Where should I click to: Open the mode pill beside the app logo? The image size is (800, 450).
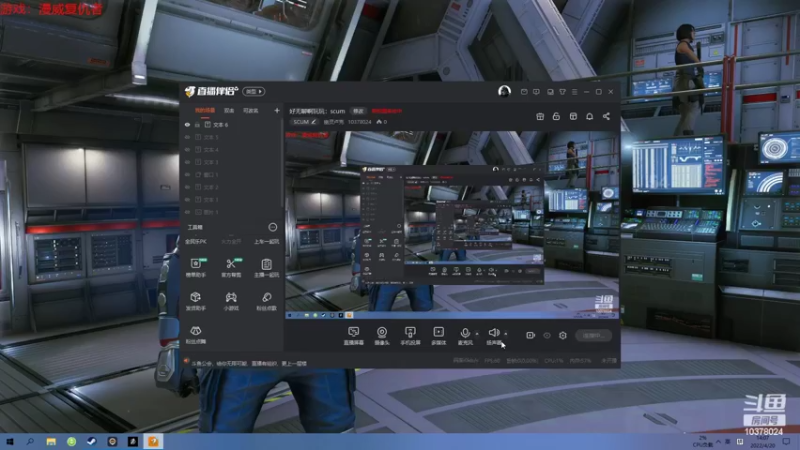(x=254, y=91)
